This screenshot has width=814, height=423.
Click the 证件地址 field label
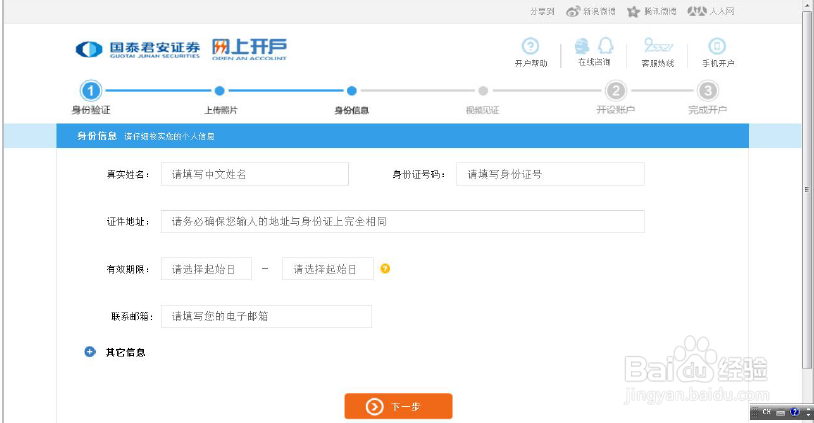pos(128,222)
